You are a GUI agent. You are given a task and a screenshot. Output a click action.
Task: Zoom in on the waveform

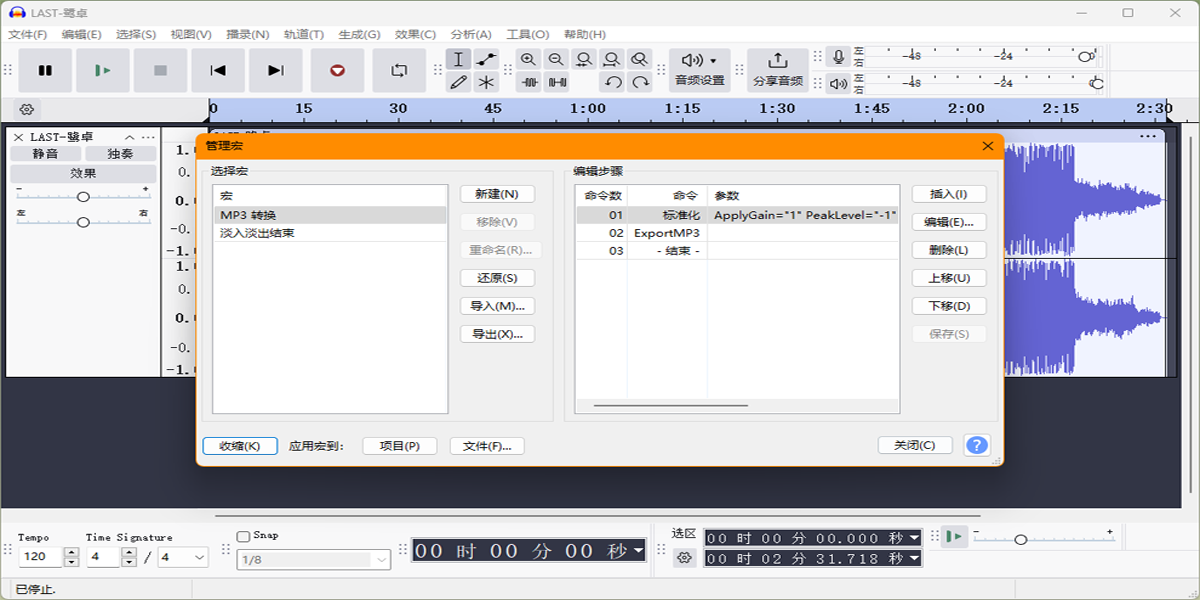point(528,59)
